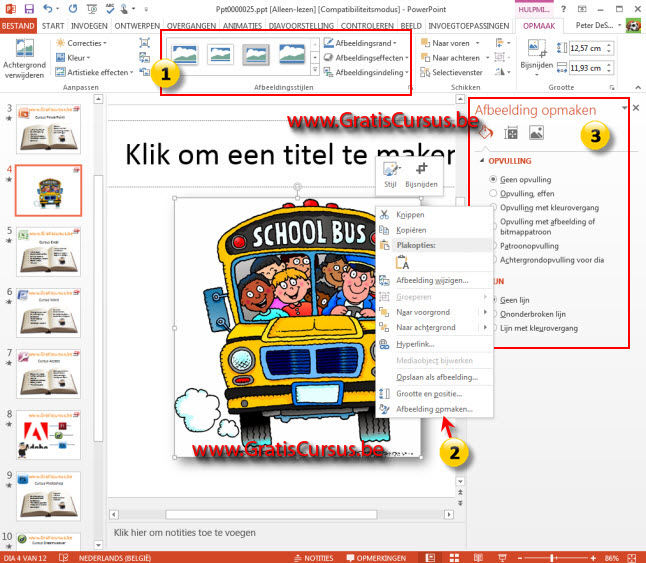Click the Grootte en eigenschappen pane icon

pyautogui.click(x=511, y=133)
